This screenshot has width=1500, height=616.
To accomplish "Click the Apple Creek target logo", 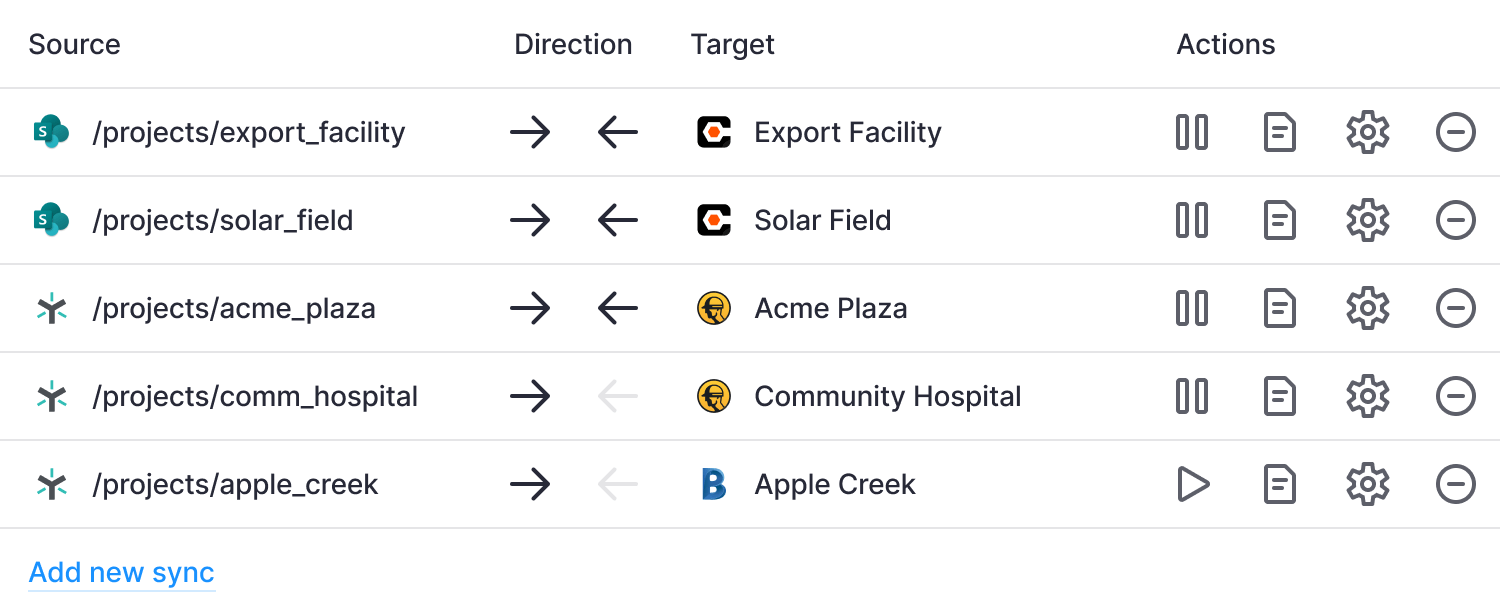I will (x=714, y=484).
